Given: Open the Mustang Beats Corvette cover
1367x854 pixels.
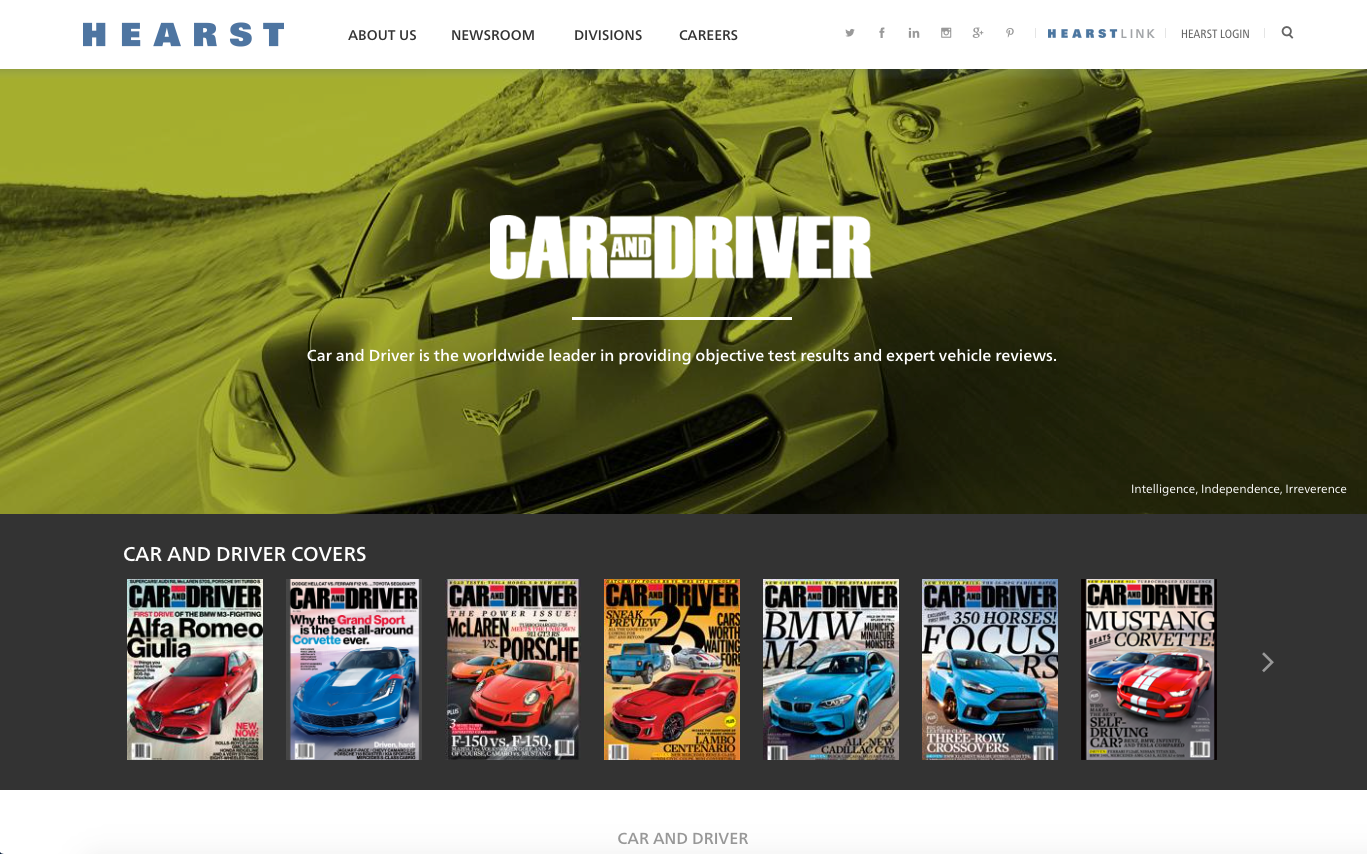Looking at the screenshot, I should [x=1149, y=669].
